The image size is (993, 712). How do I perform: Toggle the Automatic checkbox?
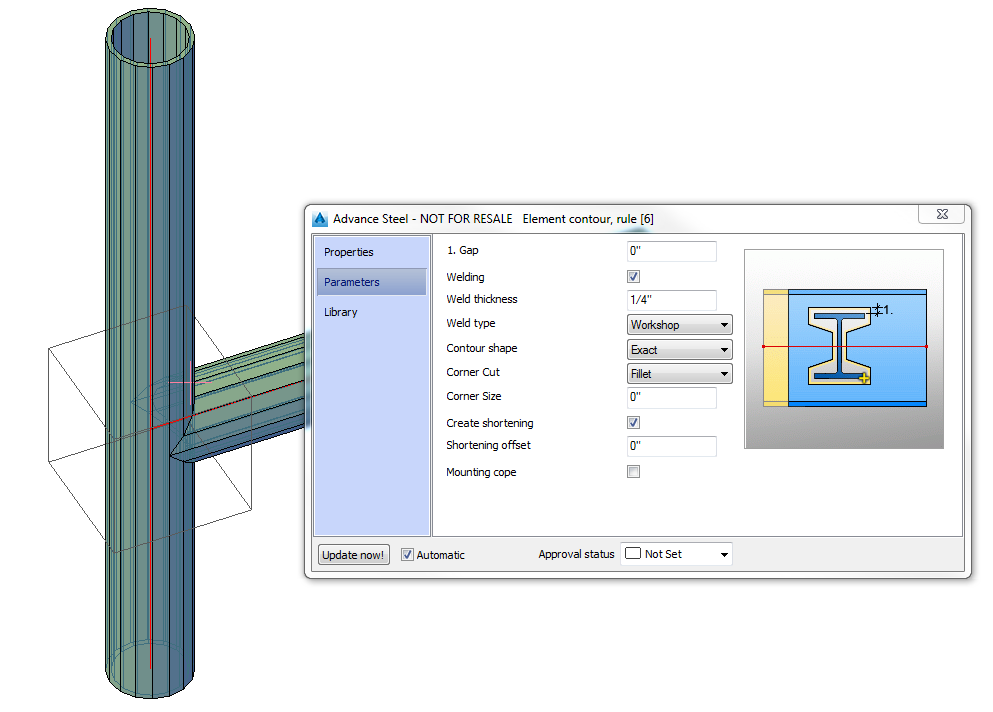coord(407,555)
